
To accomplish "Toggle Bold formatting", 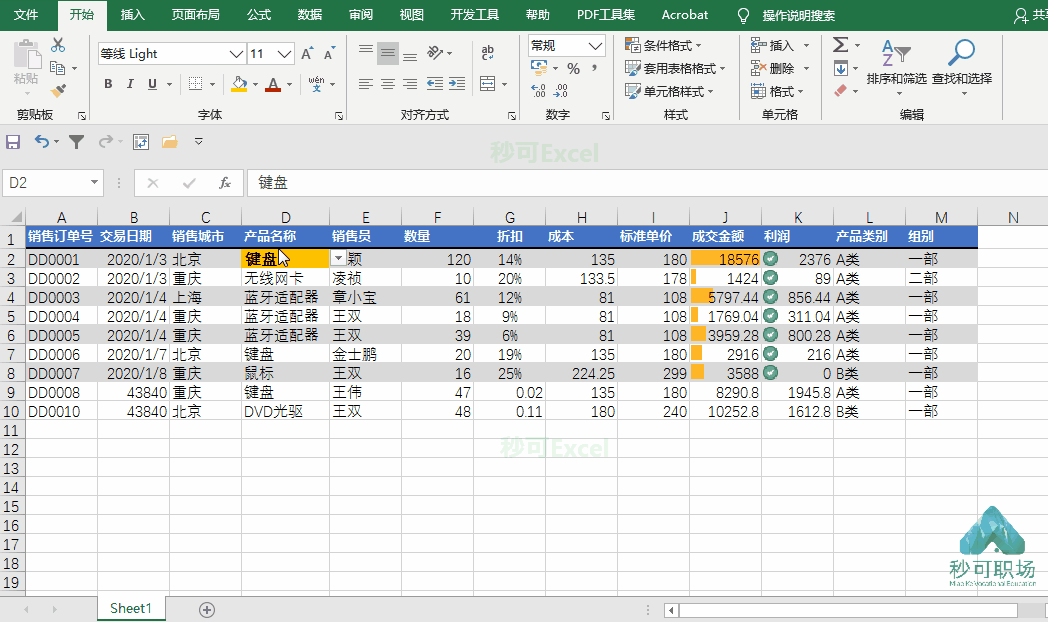I will click(x=108, y=84).
